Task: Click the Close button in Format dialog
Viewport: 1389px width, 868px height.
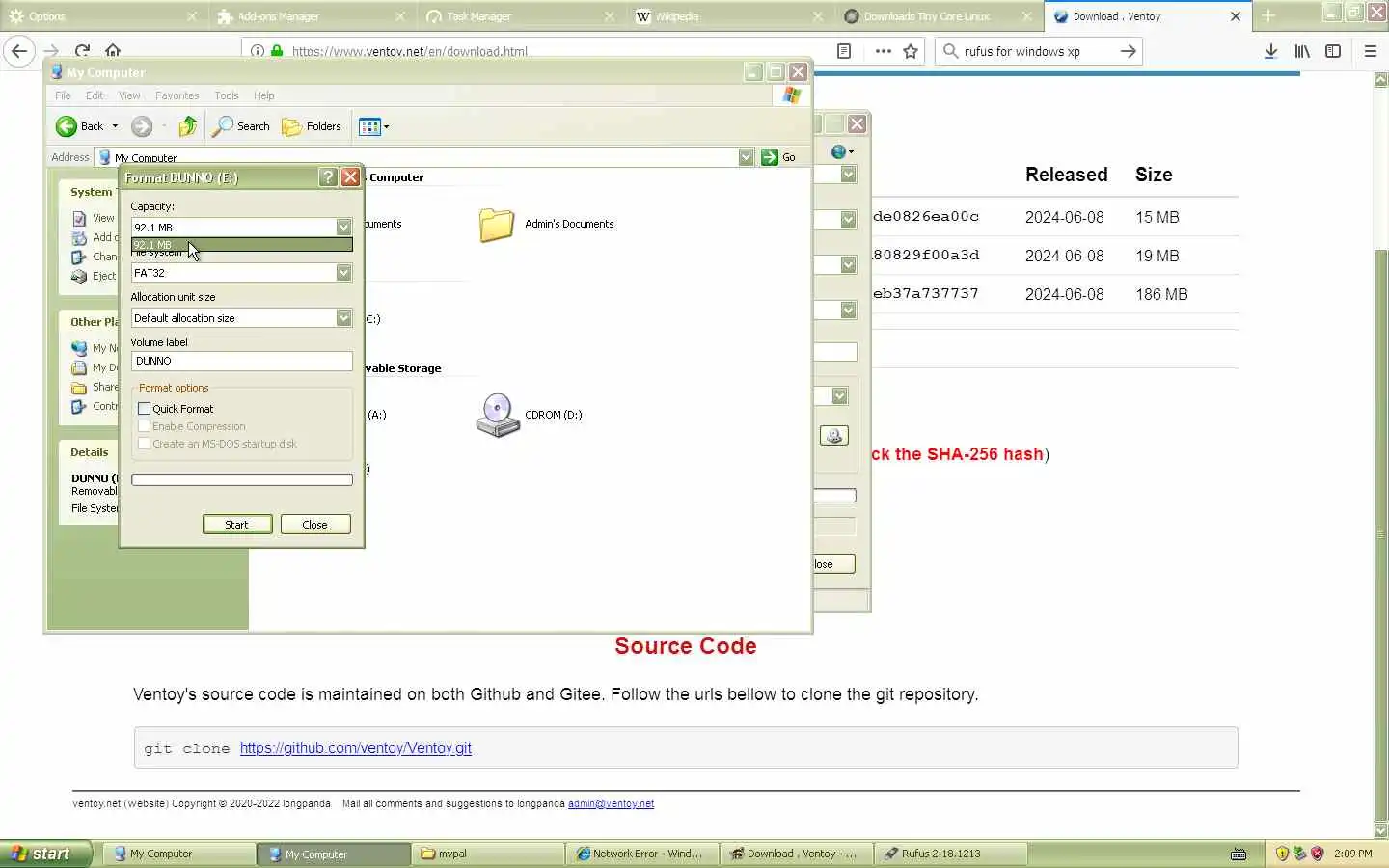Action: [x=315, y=525]
